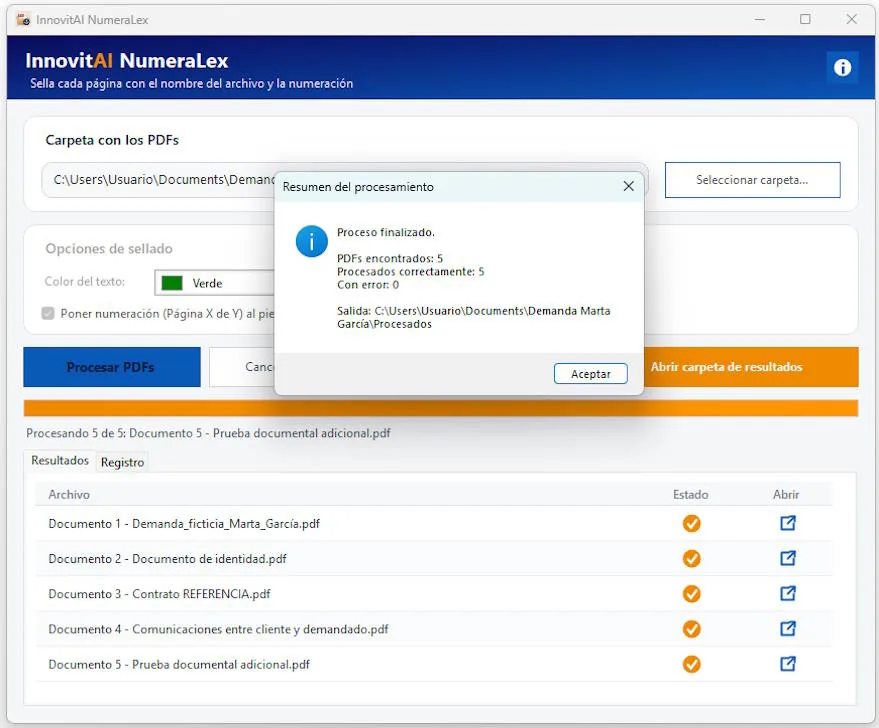Click the Cancelar button behind the dialog
Image resolution: width=879 pixels, height=728 pixels.
[x=242, y=367]
